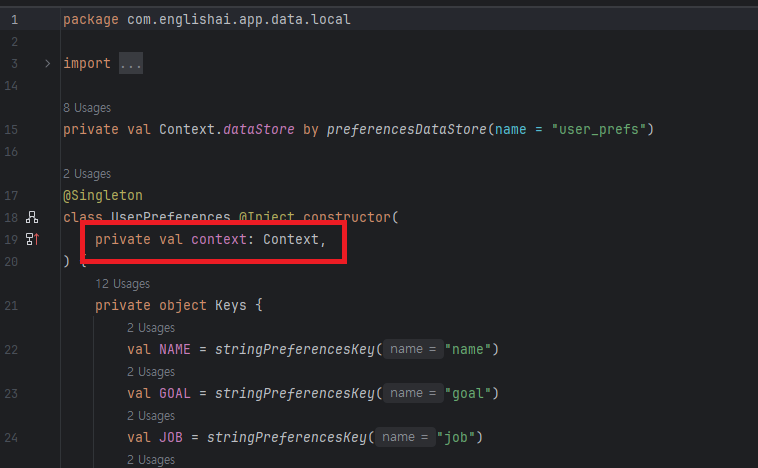The width and height of the screenshot is (758, 468).
Task: Click the gutter arrow icon on line 19
Action: (x=32, y=239)
